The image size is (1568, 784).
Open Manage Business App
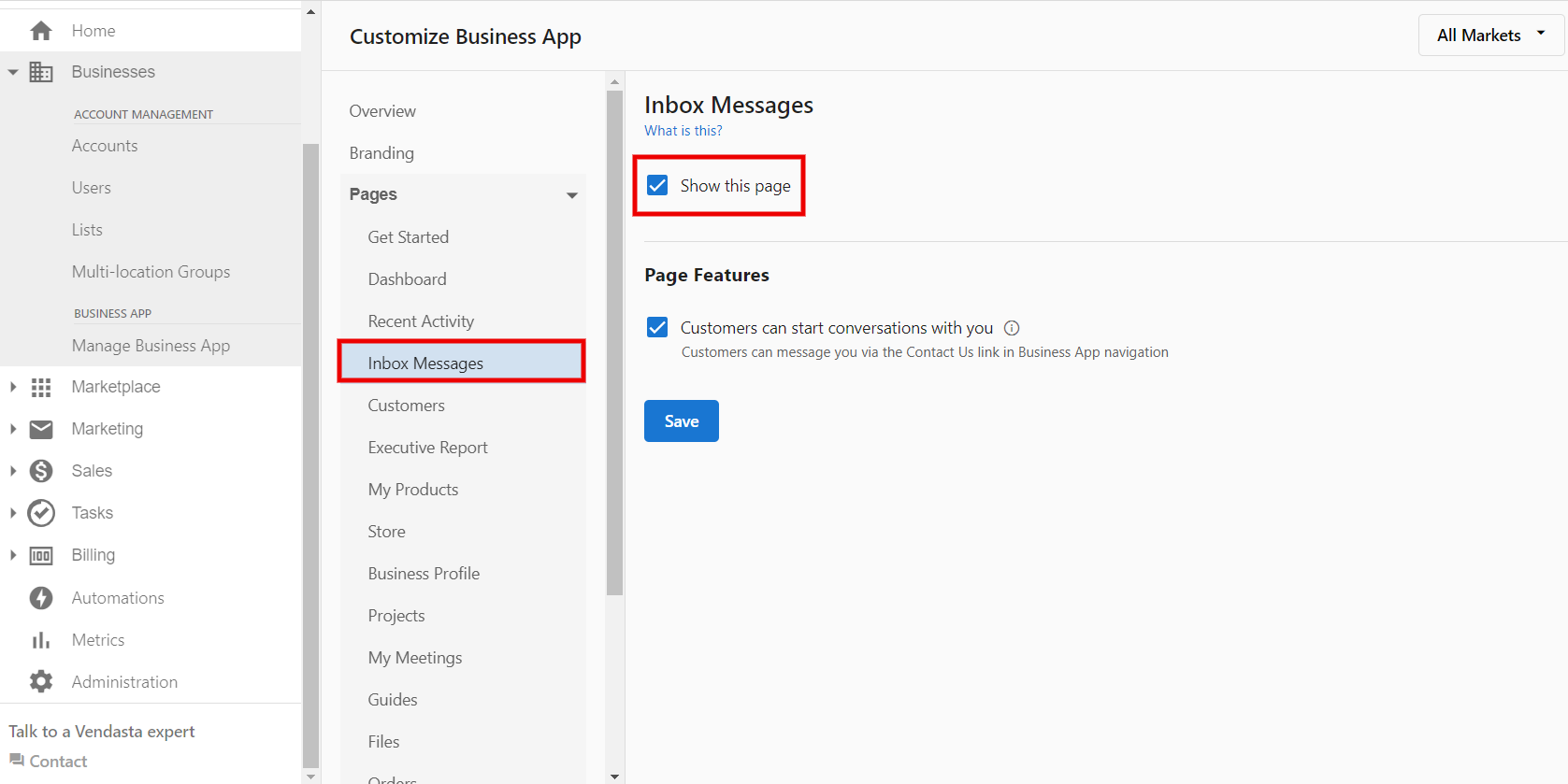(151, 346)
